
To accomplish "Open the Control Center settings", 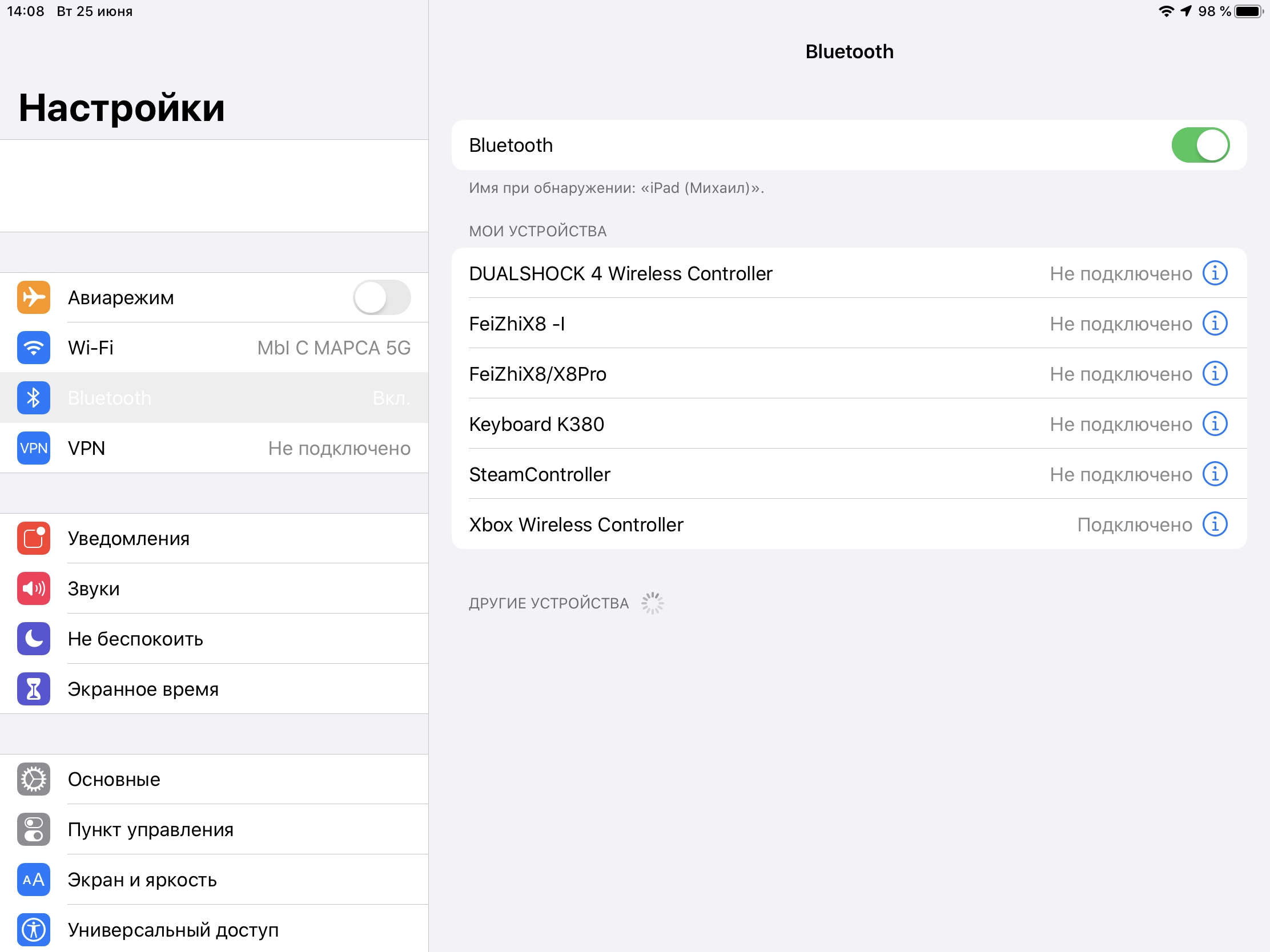I will click(x=214, y=830).
